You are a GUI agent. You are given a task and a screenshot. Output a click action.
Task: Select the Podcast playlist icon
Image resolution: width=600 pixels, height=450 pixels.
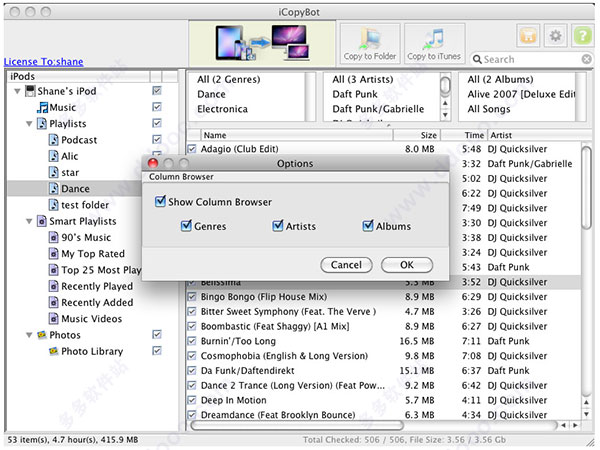tap(54, 140)
